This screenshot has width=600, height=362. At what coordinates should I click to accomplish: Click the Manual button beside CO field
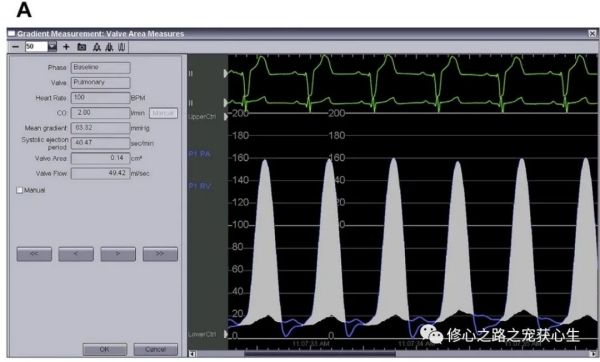point(163,113)
